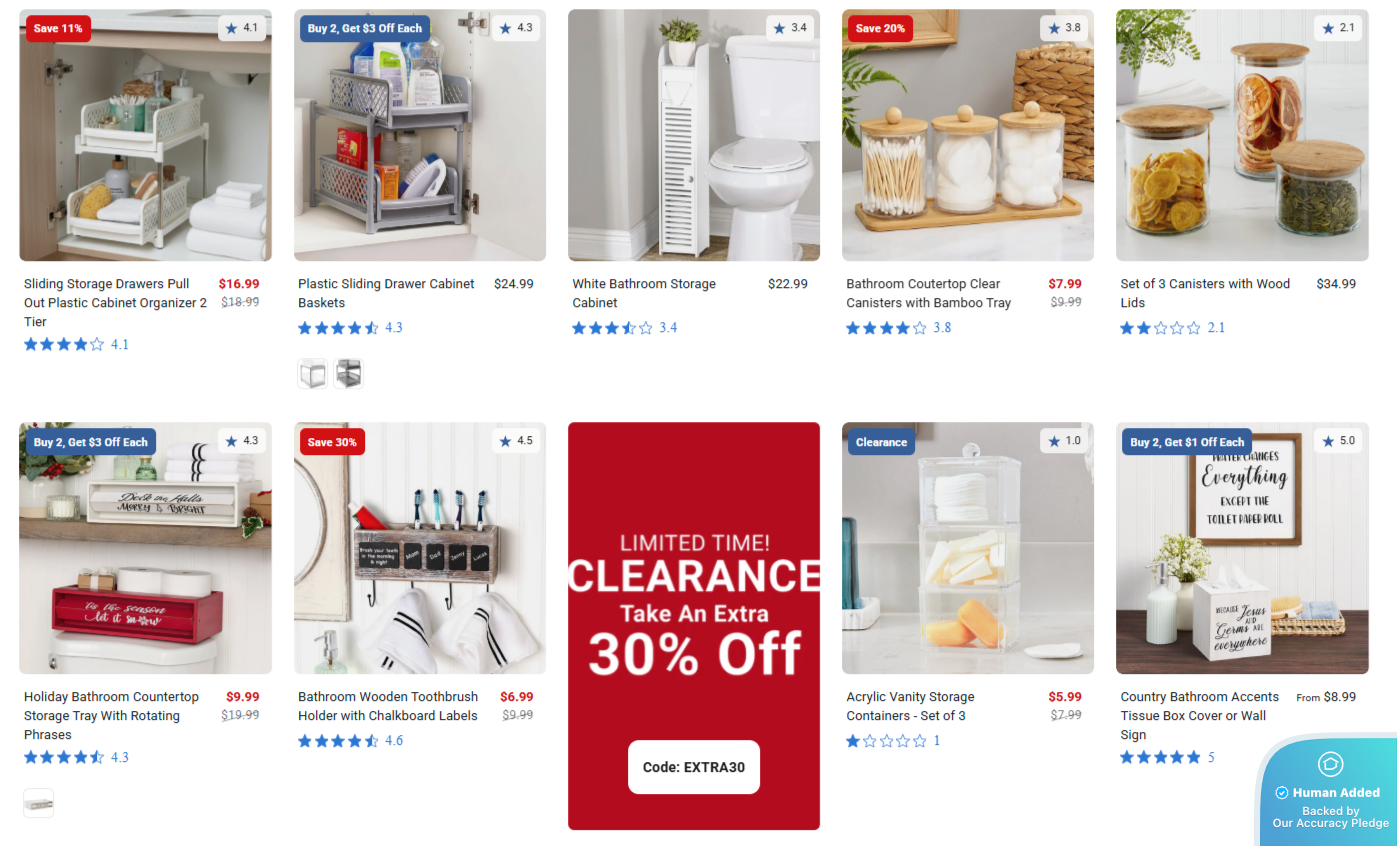Select the gray color swatch under Plastic Sliding Drawer
The width and height of the screenshot is (1397, 846).
(348, 374)
